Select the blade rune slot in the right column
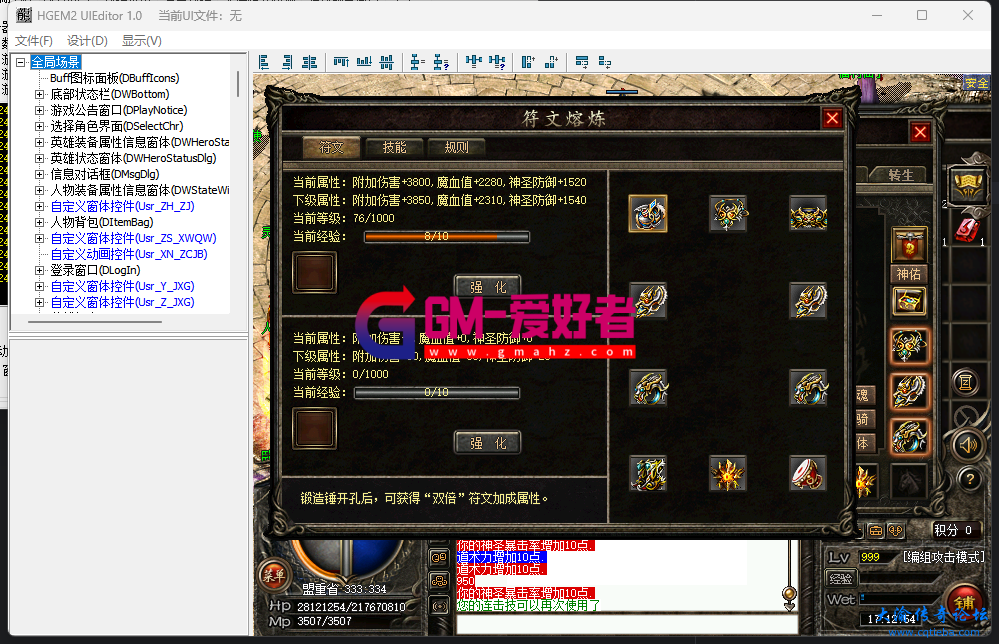Image resolution: width=999 pixels, height=644 pixels. click(x=808, y=300)
